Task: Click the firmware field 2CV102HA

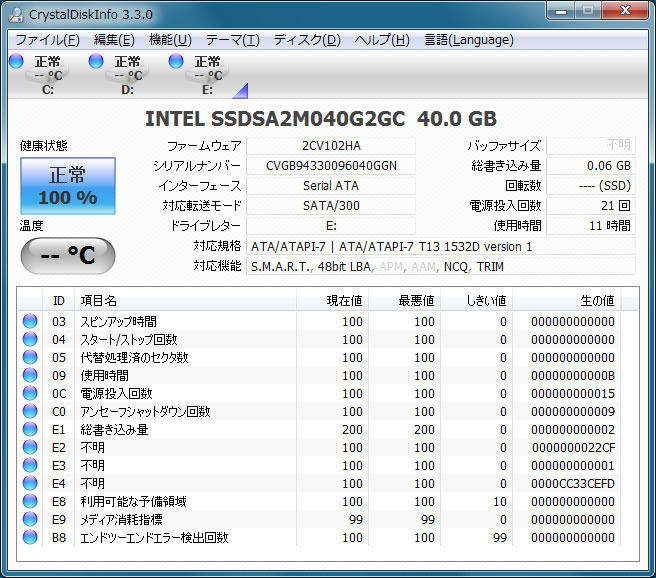Action: click(x=331, y=146)
